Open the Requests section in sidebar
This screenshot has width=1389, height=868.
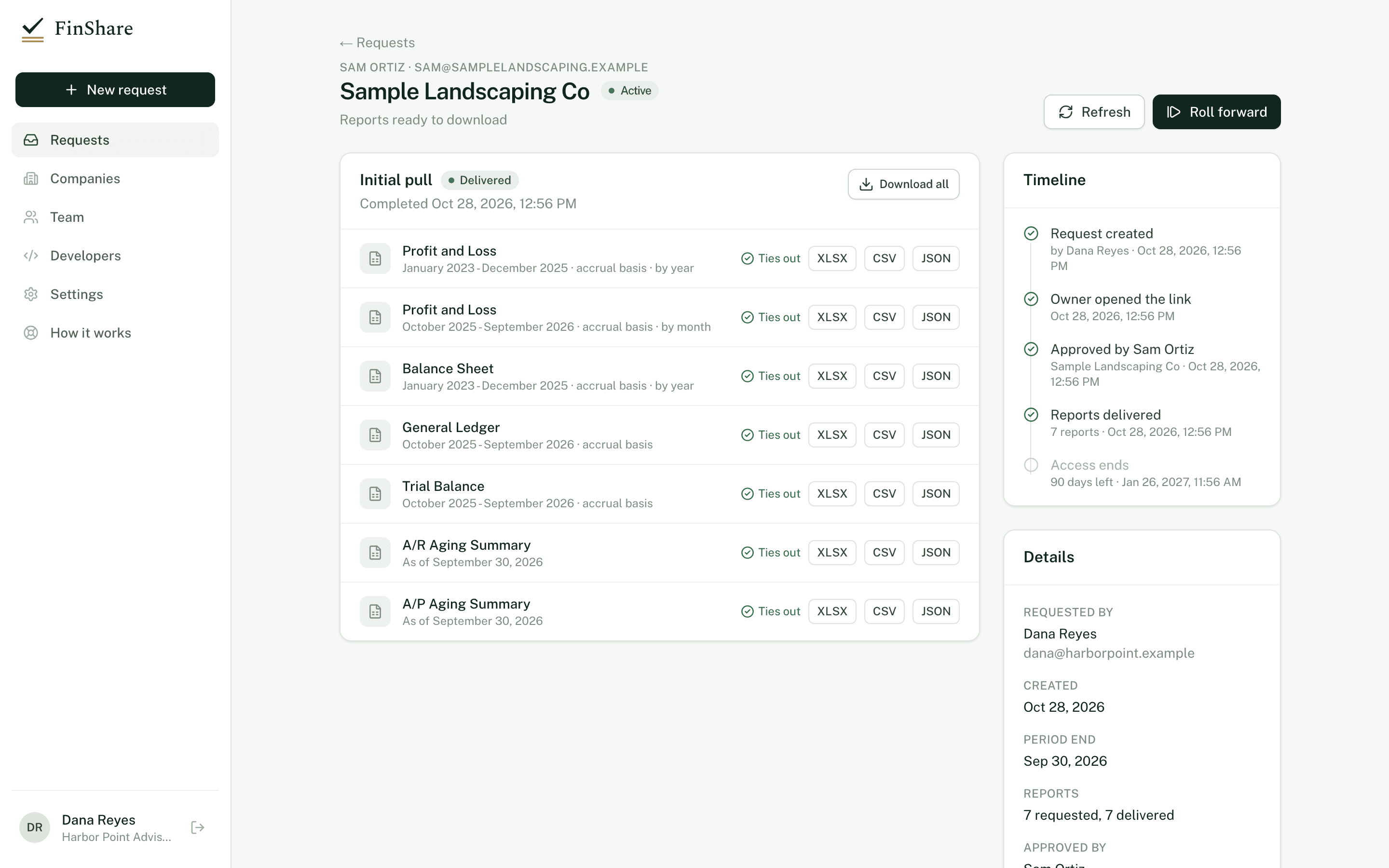pyautogui.click(x=115, y=140)
